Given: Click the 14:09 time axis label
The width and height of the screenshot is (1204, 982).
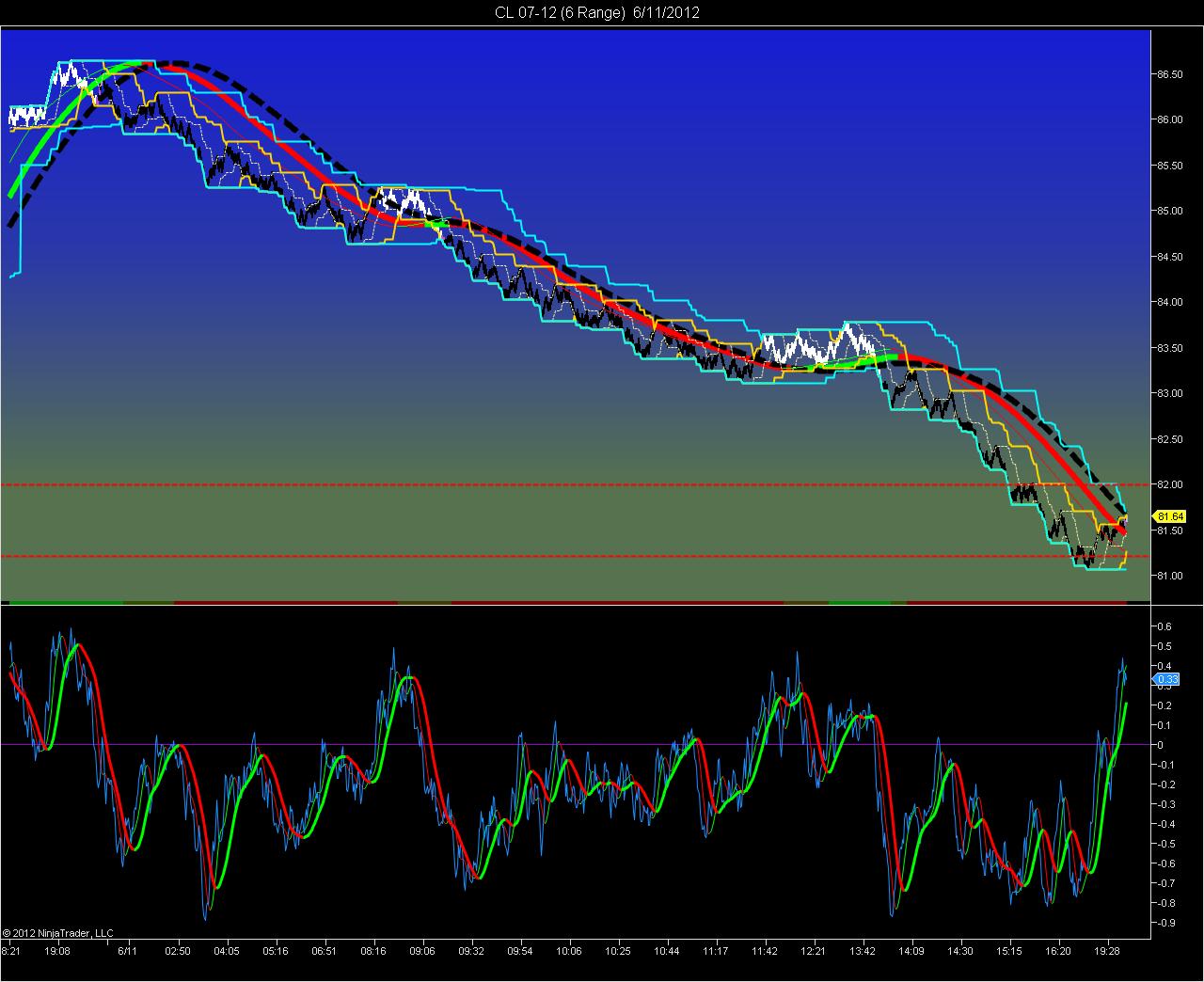Looking at the screenshot, I should [911, 951].
